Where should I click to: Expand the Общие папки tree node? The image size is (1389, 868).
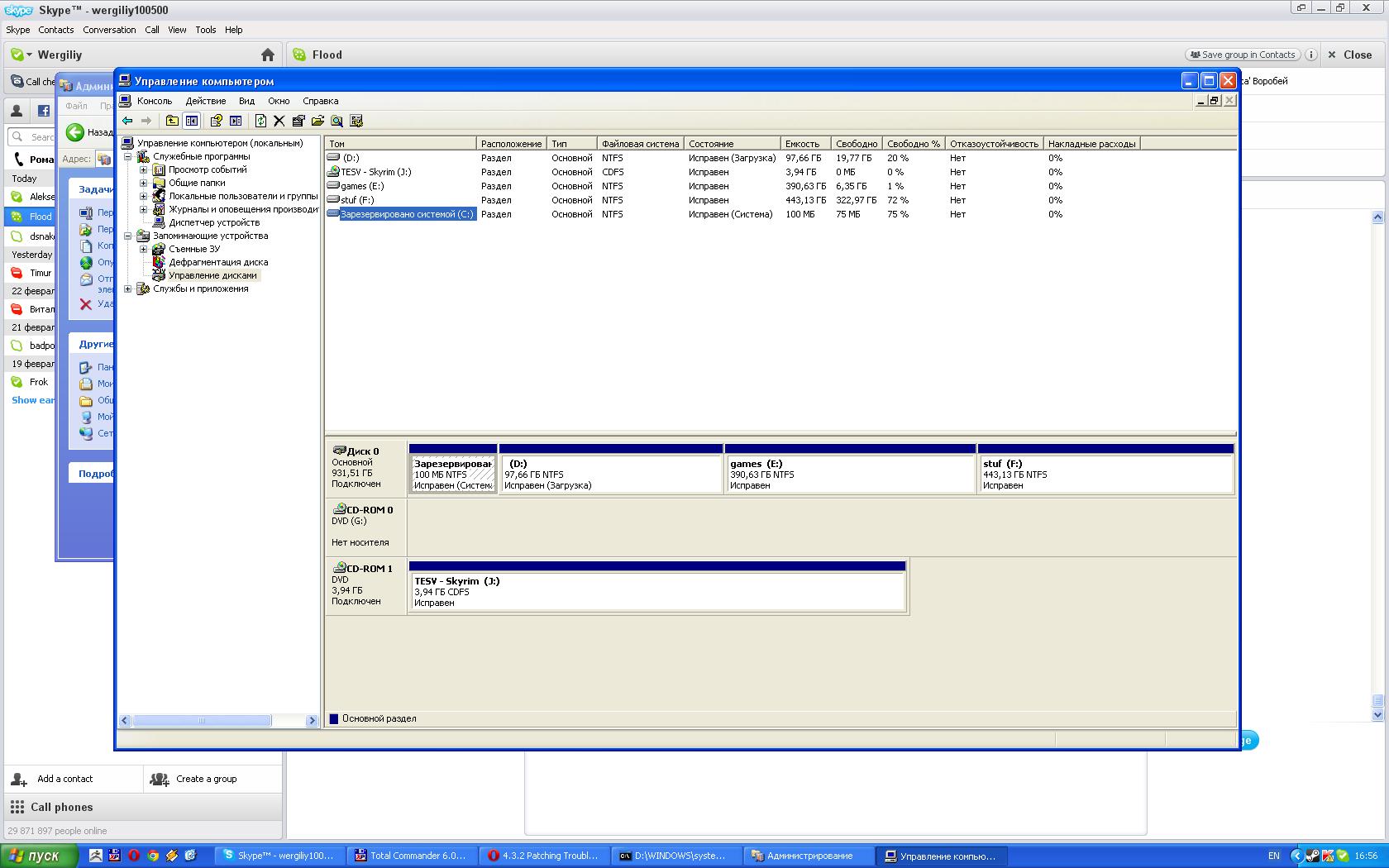tap(144, 183)
